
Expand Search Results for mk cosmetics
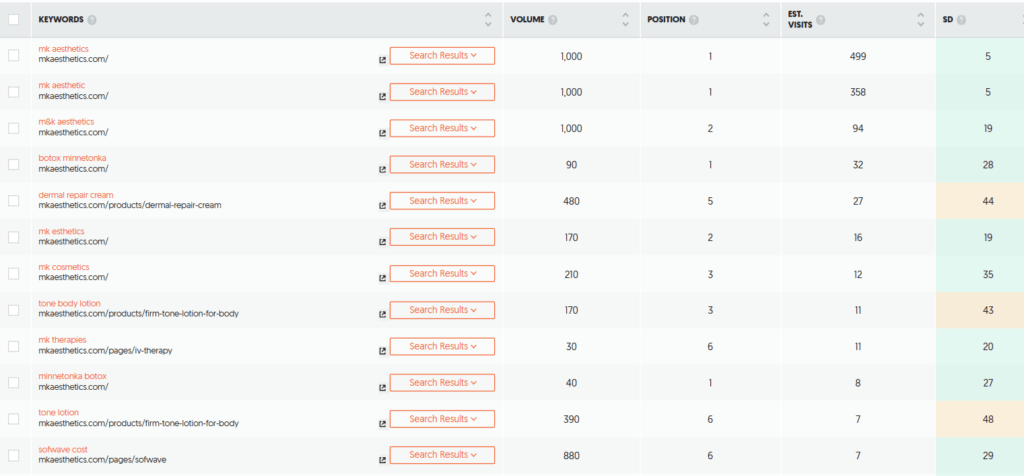coord(442,274)
